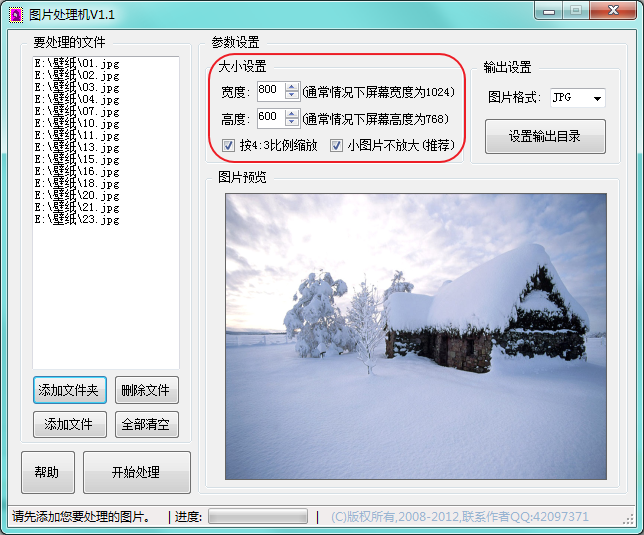Click the 添加文件 button

[x=70, y=424]
